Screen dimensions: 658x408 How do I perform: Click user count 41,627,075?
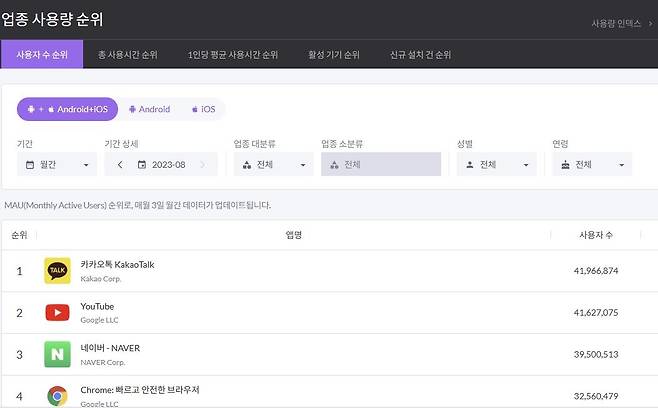point(596,312)
